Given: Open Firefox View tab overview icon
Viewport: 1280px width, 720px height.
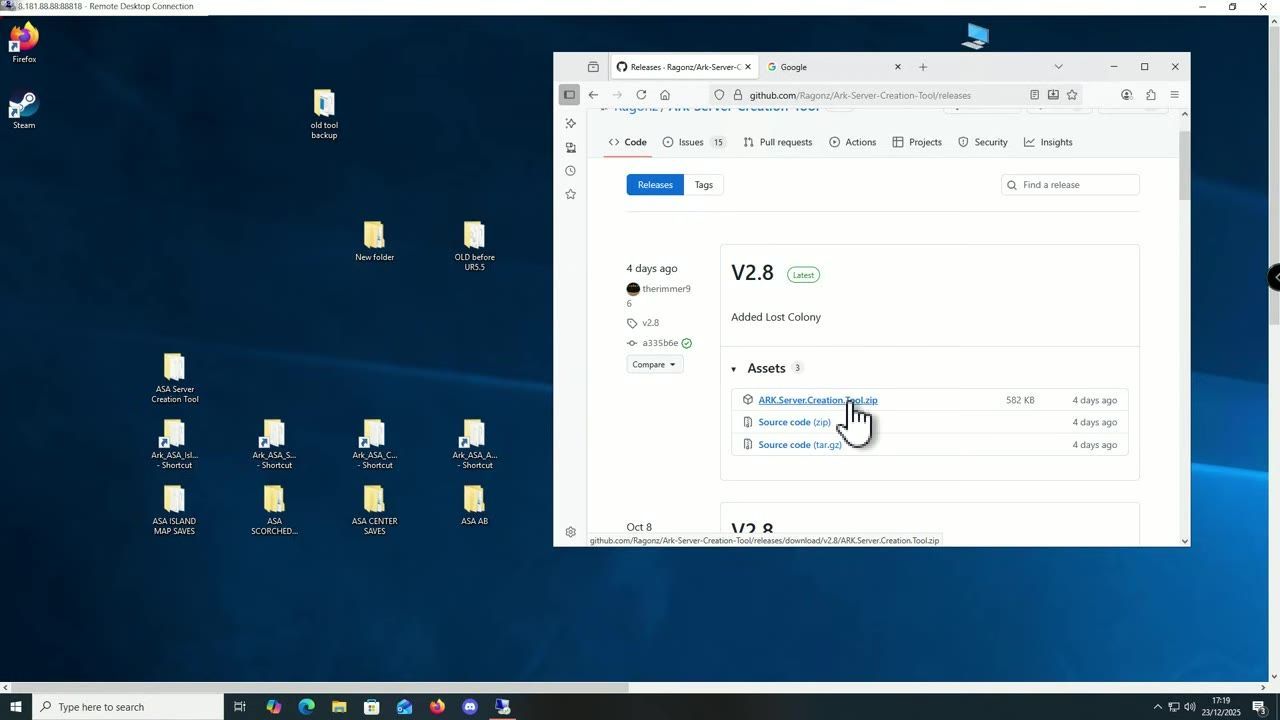Looking at the screenshot, I should point(593,67).
